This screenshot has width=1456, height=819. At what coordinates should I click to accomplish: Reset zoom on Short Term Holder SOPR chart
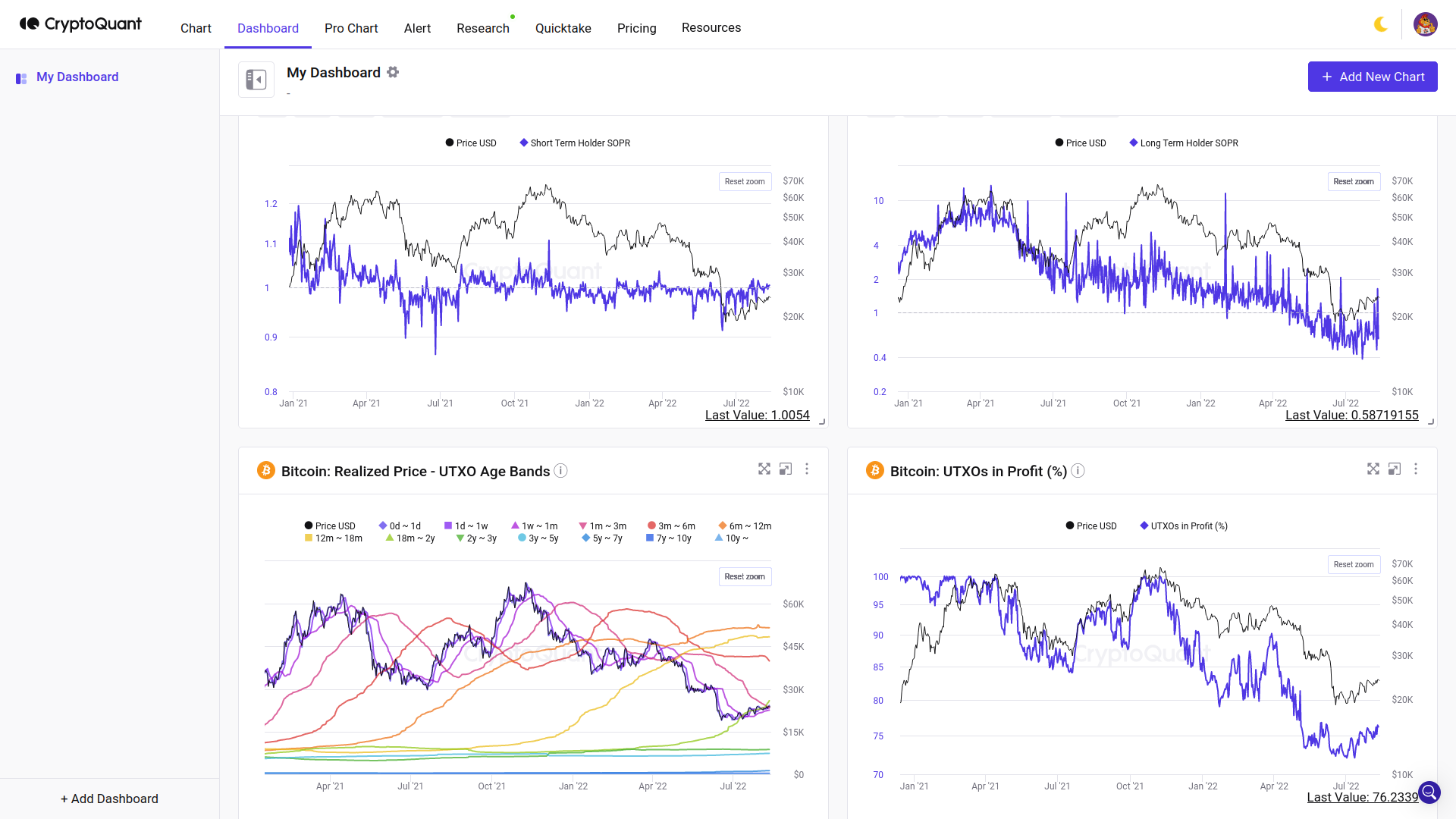click(745, 182)
